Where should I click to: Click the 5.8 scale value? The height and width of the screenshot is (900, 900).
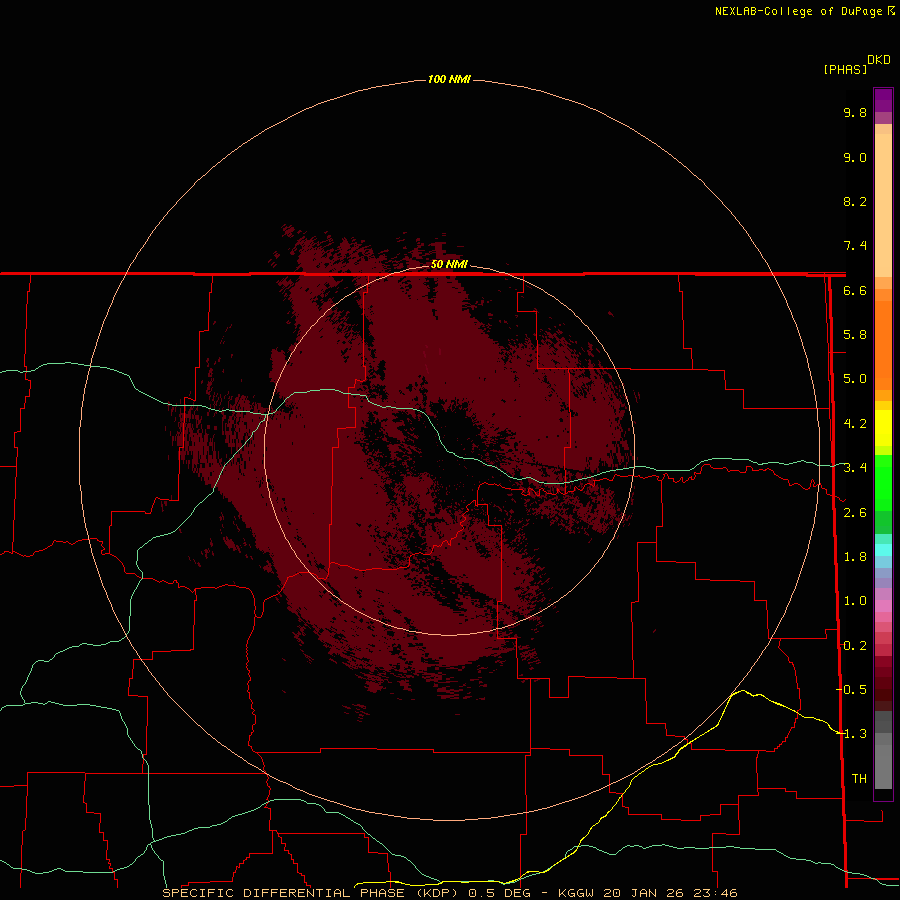click(x=855, y=335)
